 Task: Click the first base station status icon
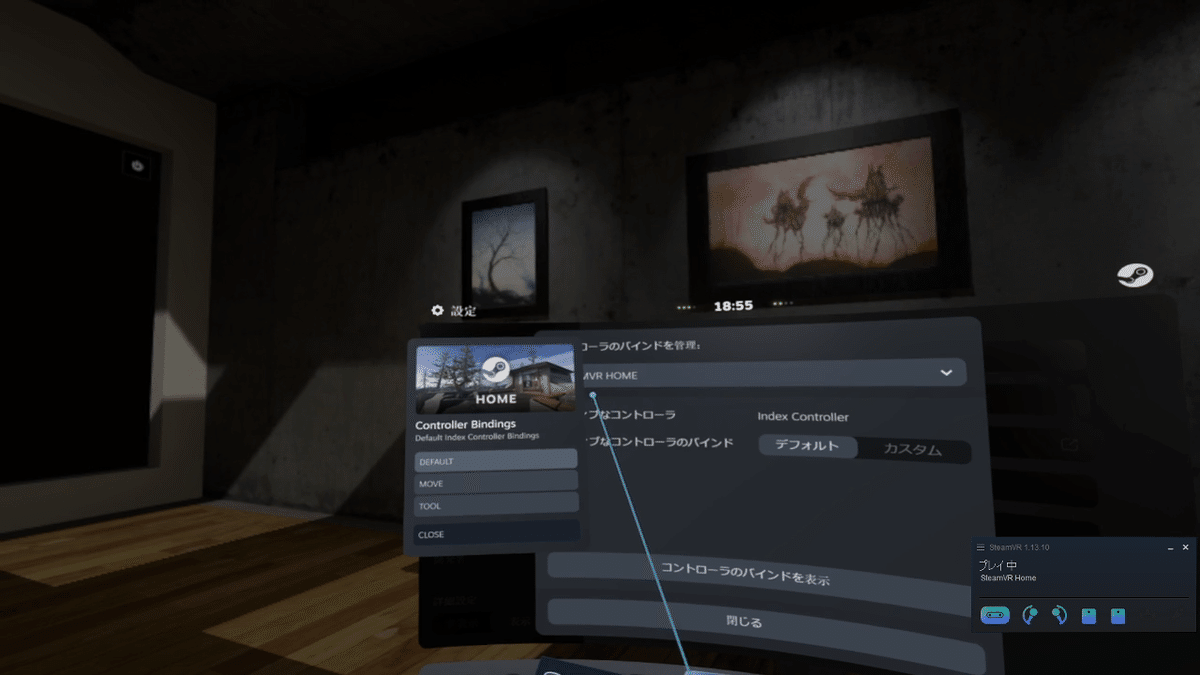1089,616
